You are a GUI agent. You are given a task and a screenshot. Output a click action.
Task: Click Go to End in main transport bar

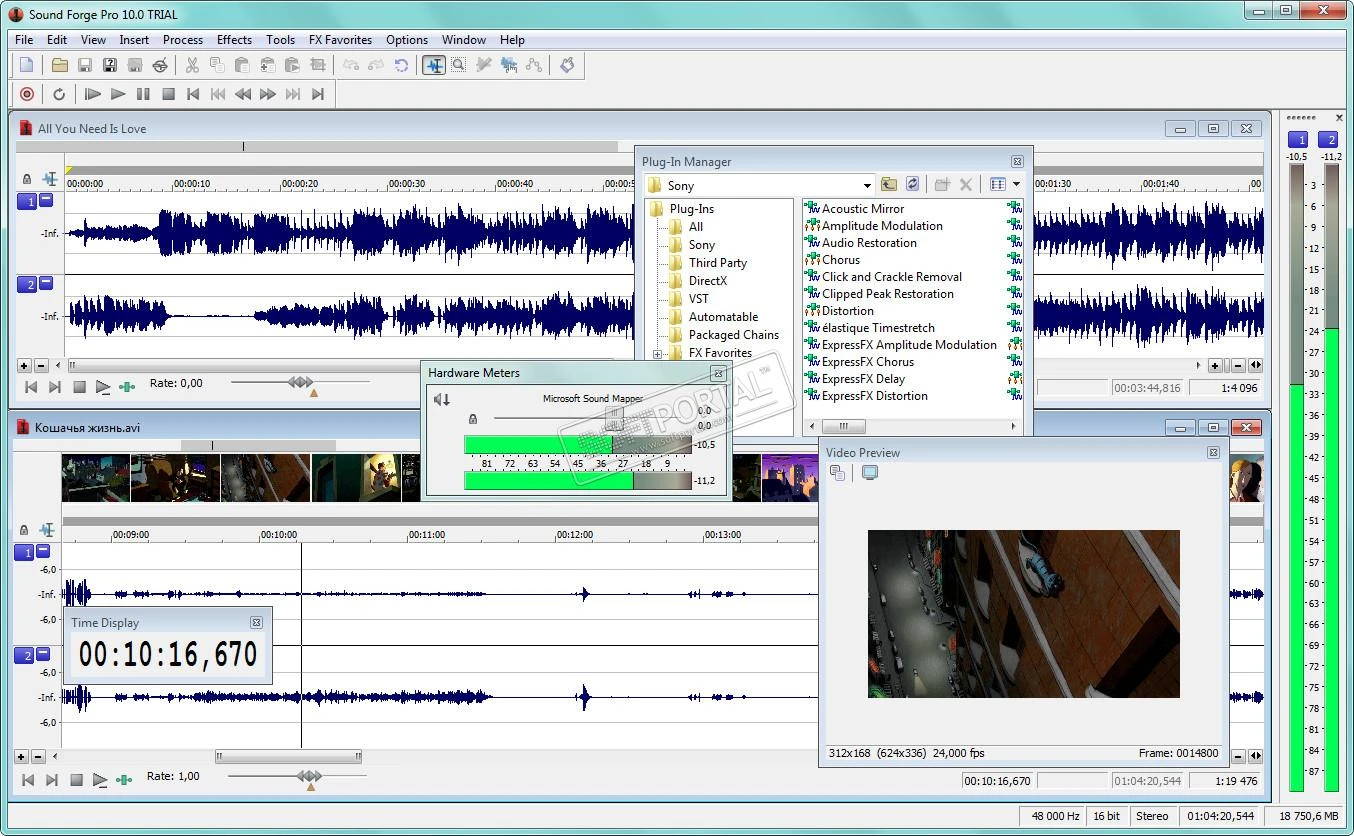point(318,94)
